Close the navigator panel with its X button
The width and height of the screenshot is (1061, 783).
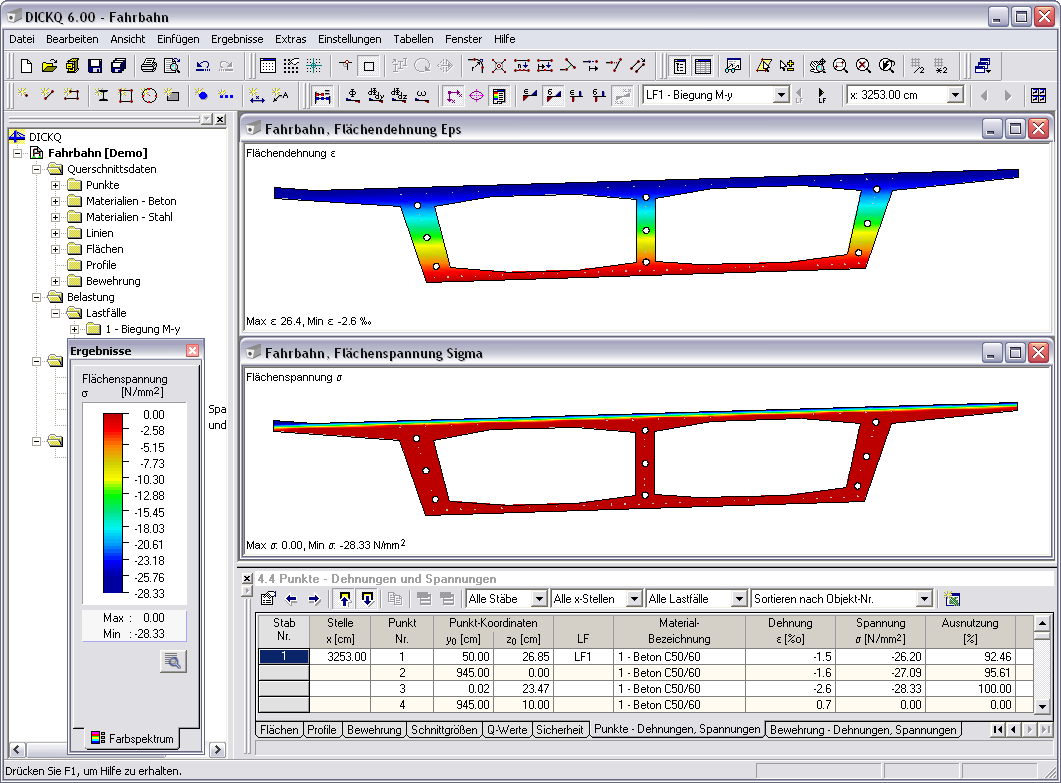pos(220,119)
